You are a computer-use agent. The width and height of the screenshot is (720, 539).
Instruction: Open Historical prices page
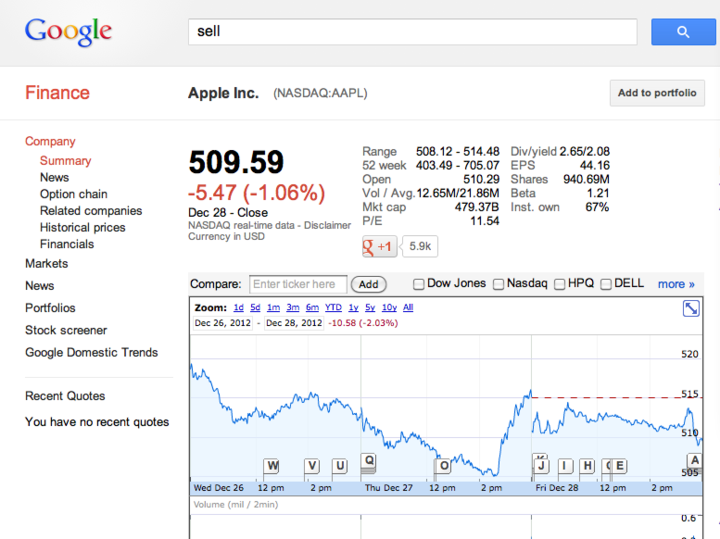pyautogui.click(x=83, y=227)
